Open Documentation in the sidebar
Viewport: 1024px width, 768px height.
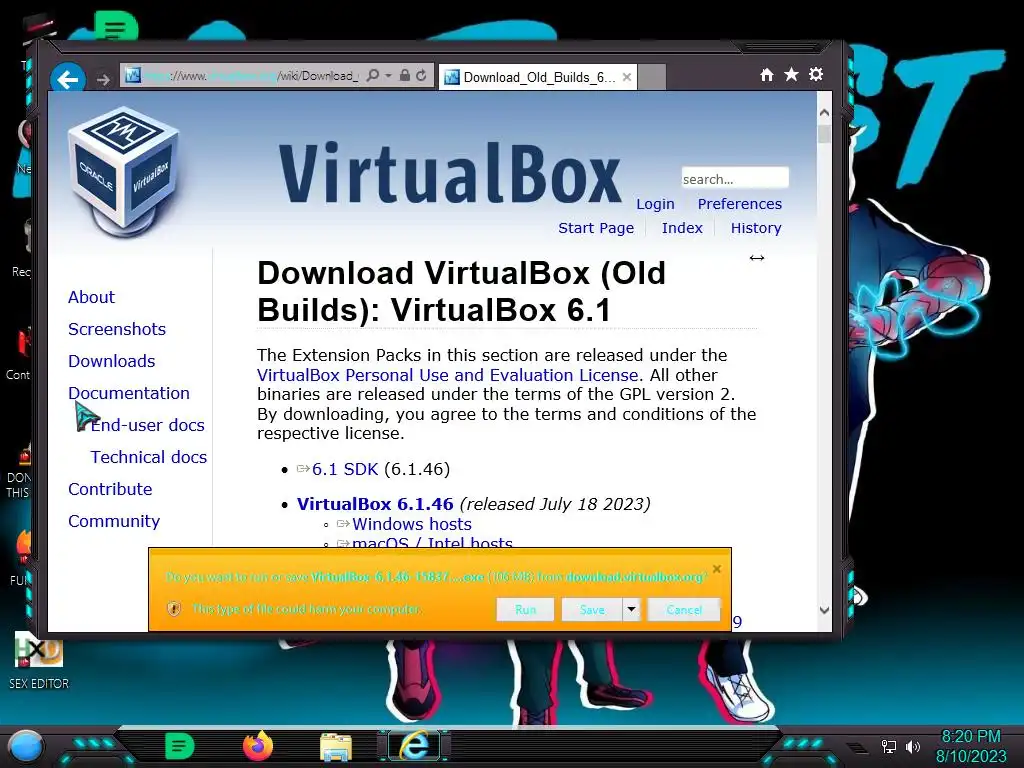[x=129, y=393]
